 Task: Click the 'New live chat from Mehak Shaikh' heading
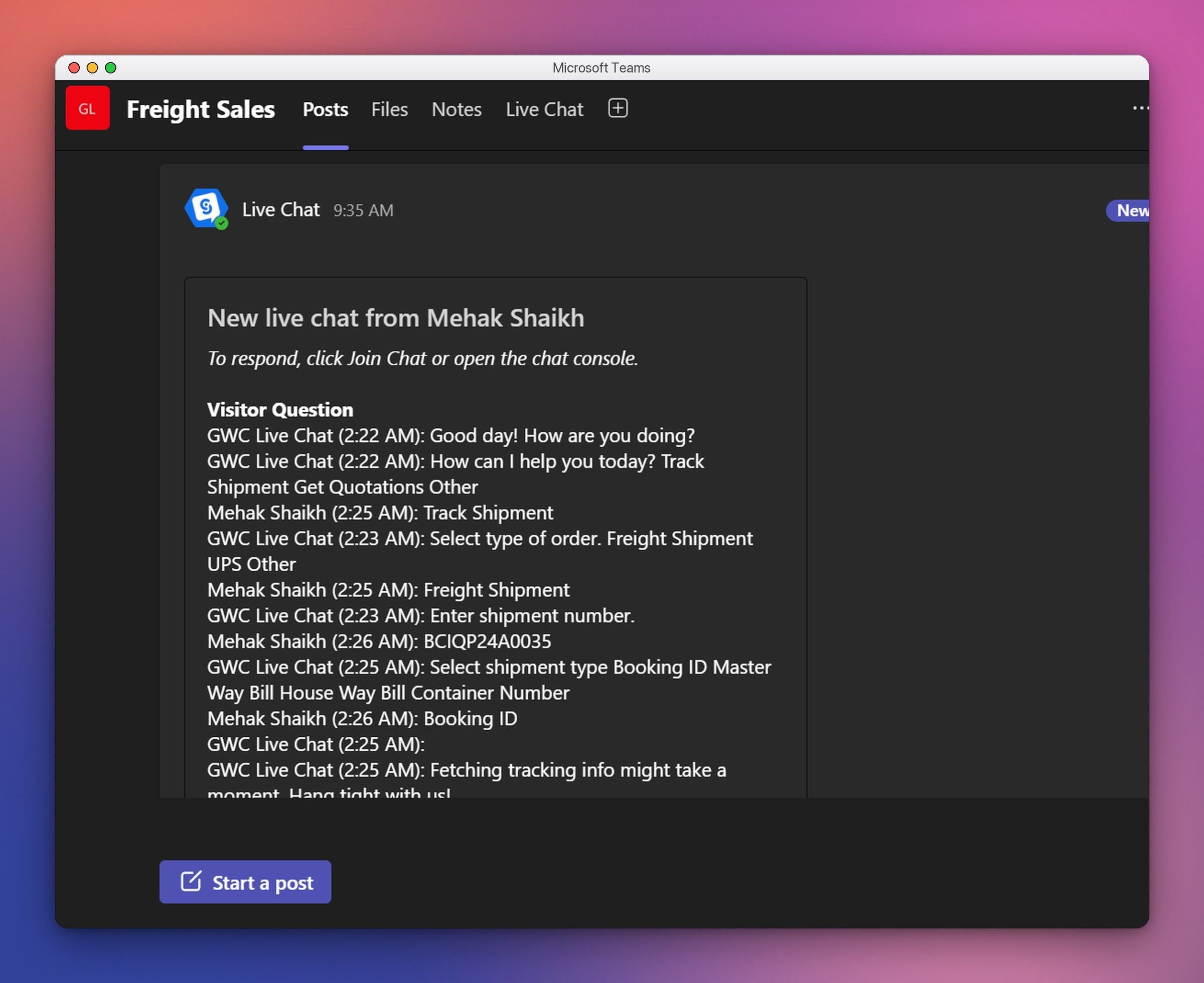pyautogui.click(x=396, y=317)
